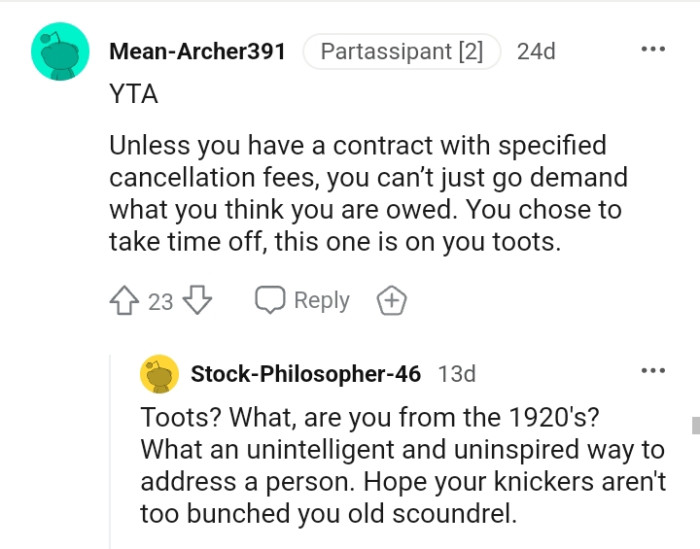The height and width of the screenshot is (549, 700).
Task: Open more options for Stock-Philosopher-46's reply
Action: coord(653,372)
